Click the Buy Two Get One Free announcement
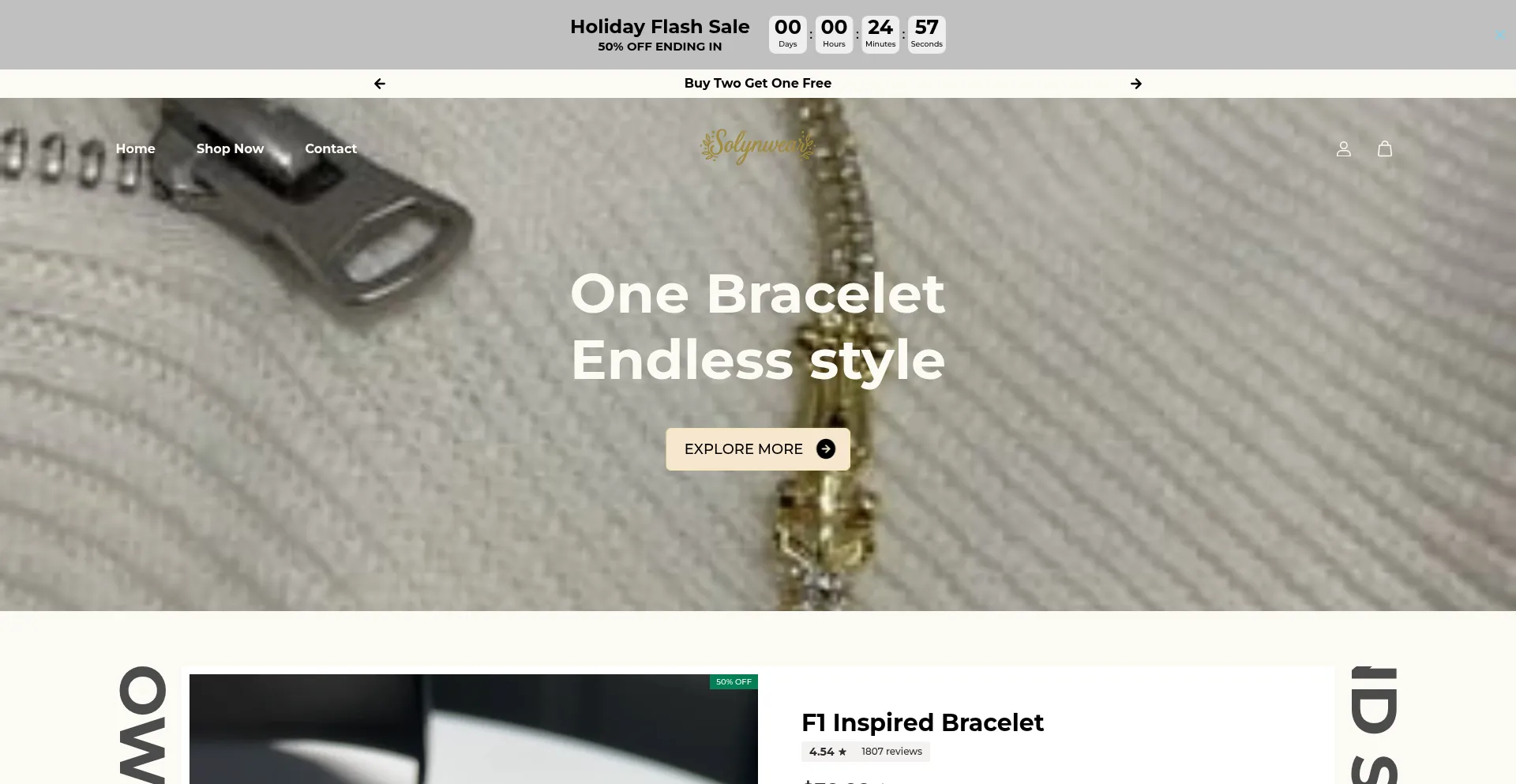Viewport: 1516px width, 784px height. pyautogui.click(x=758, y=84)
